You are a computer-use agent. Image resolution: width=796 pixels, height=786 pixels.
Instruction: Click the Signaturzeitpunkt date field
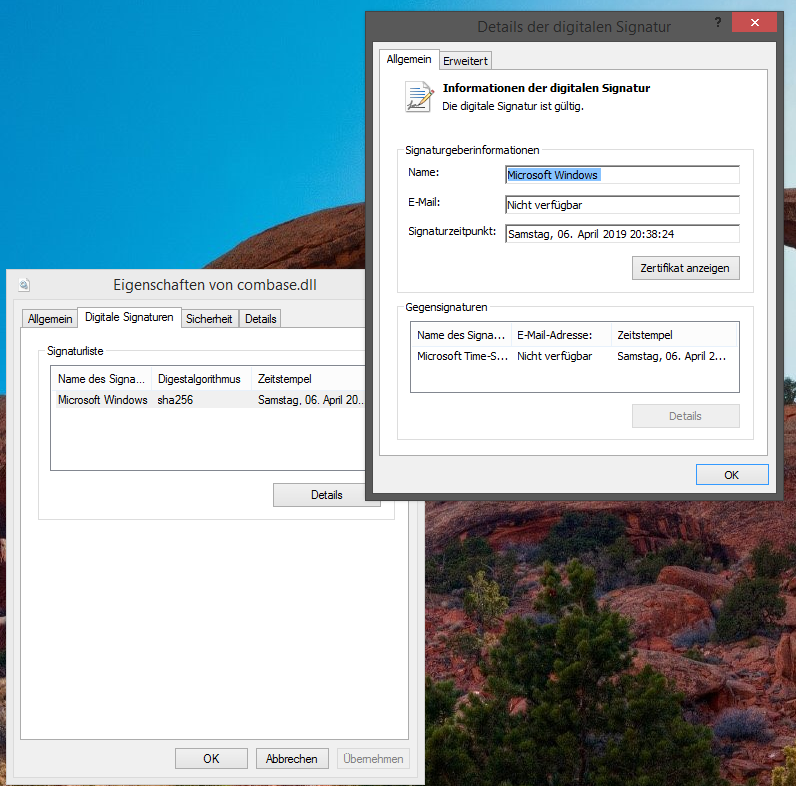pos(622,234)
